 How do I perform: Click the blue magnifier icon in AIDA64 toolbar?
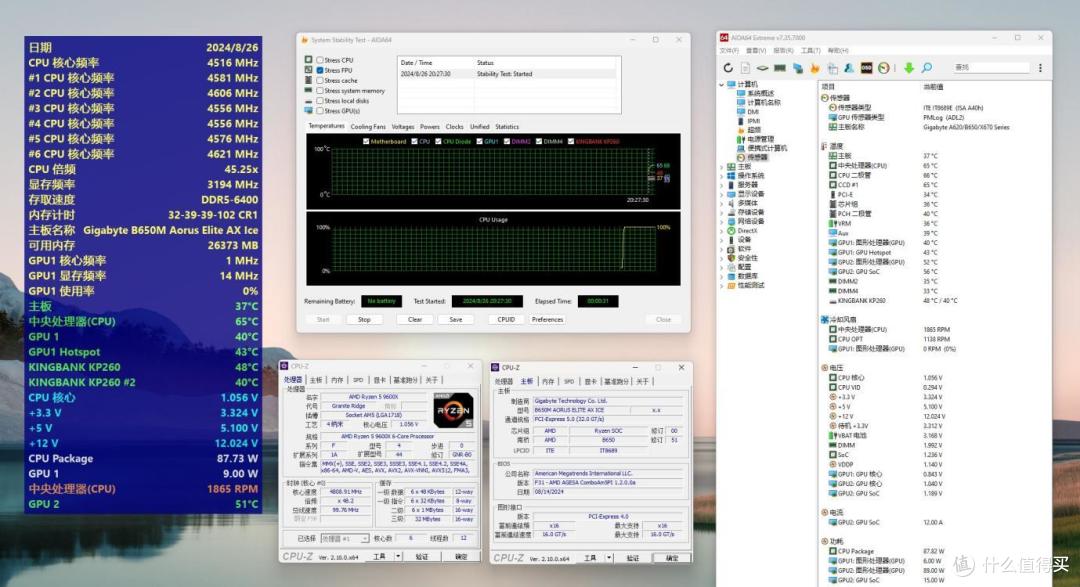(927, 68)
